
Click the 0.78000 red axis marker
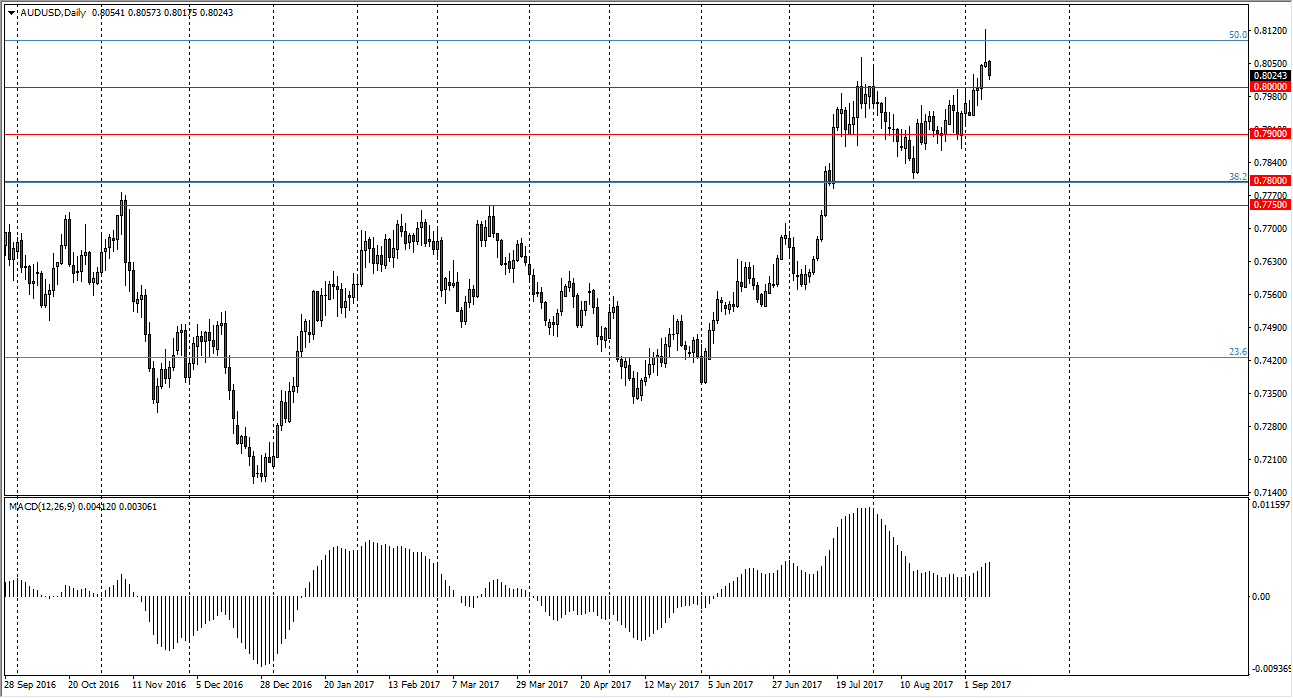point(1270,180)
